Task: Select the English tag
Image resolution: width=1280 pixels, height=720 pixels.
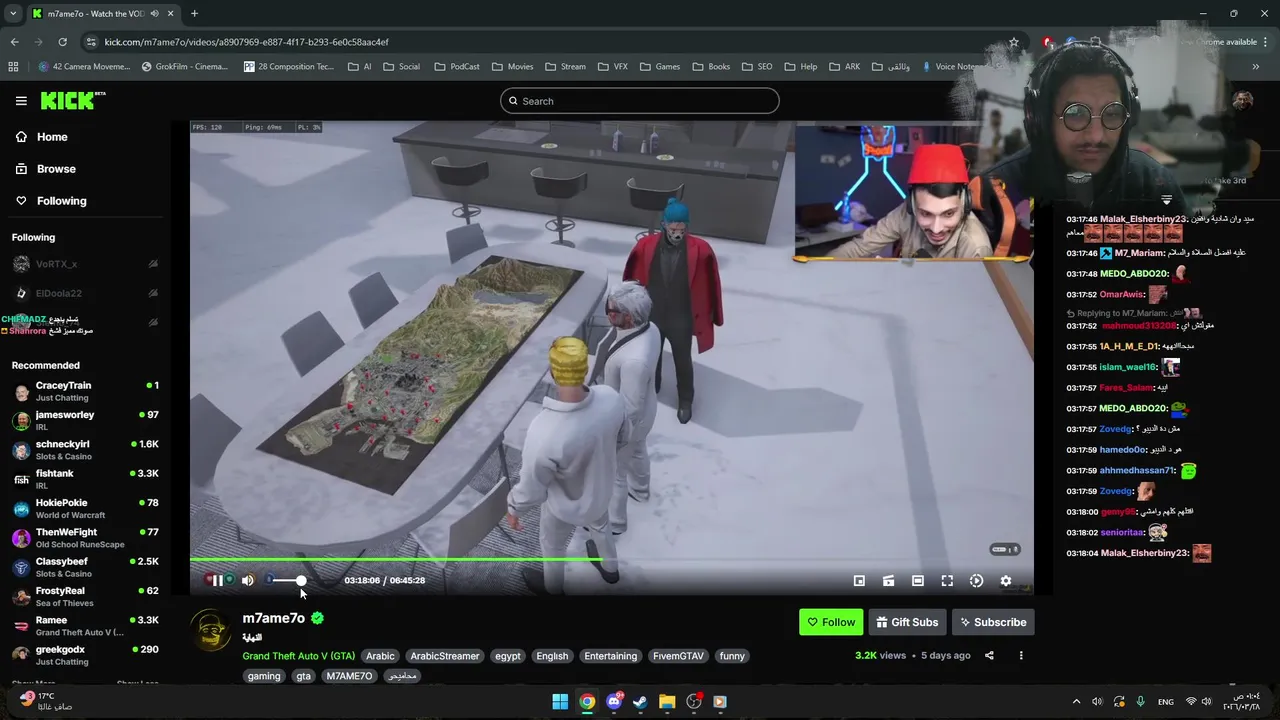Action: [x=552, y=656]
